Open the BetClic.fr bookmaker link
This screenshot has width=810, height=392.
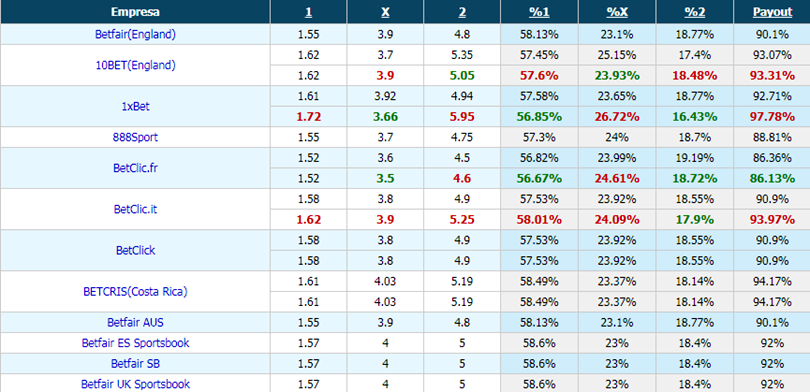pos(135,168)
